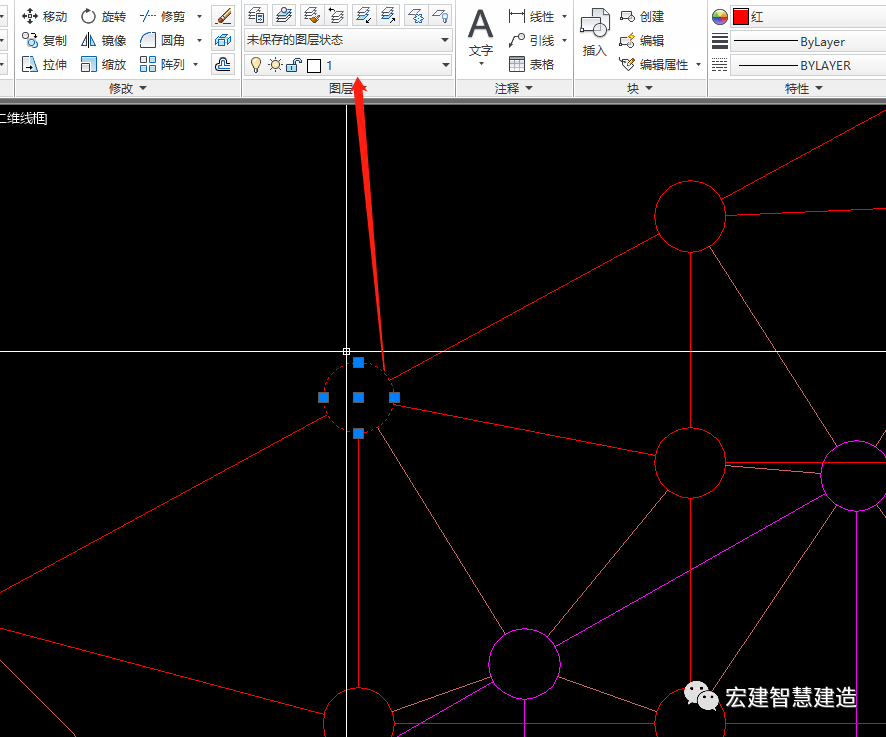The image size is (886, 737).
Task: Click the Make Object's Layer Current icon
Action: point(284,15)
